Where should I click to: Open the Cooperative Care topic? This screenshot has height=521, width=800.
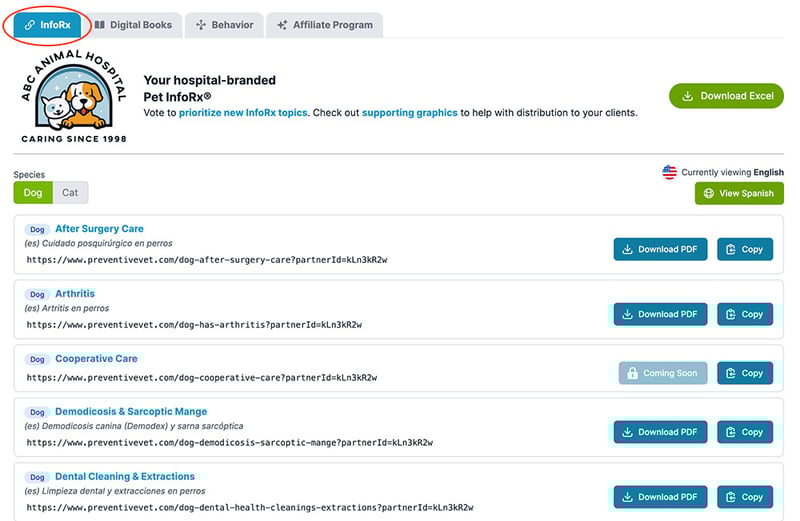pos(96,359)
